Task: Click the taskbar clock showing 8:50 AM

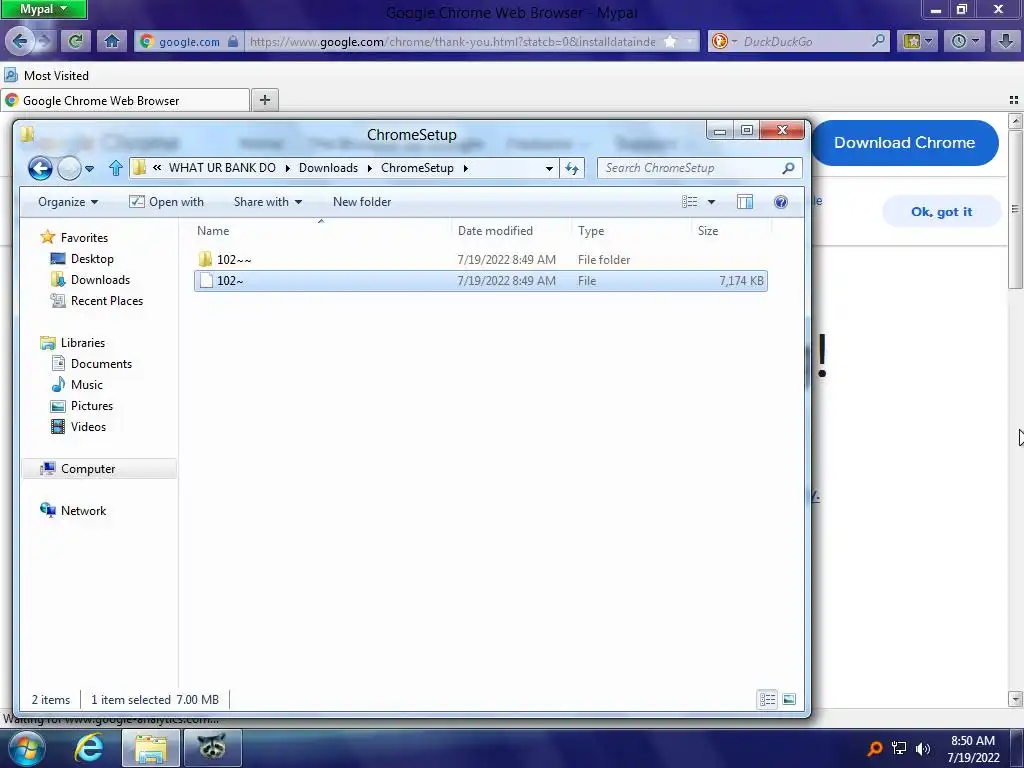Action: (973, 748)
